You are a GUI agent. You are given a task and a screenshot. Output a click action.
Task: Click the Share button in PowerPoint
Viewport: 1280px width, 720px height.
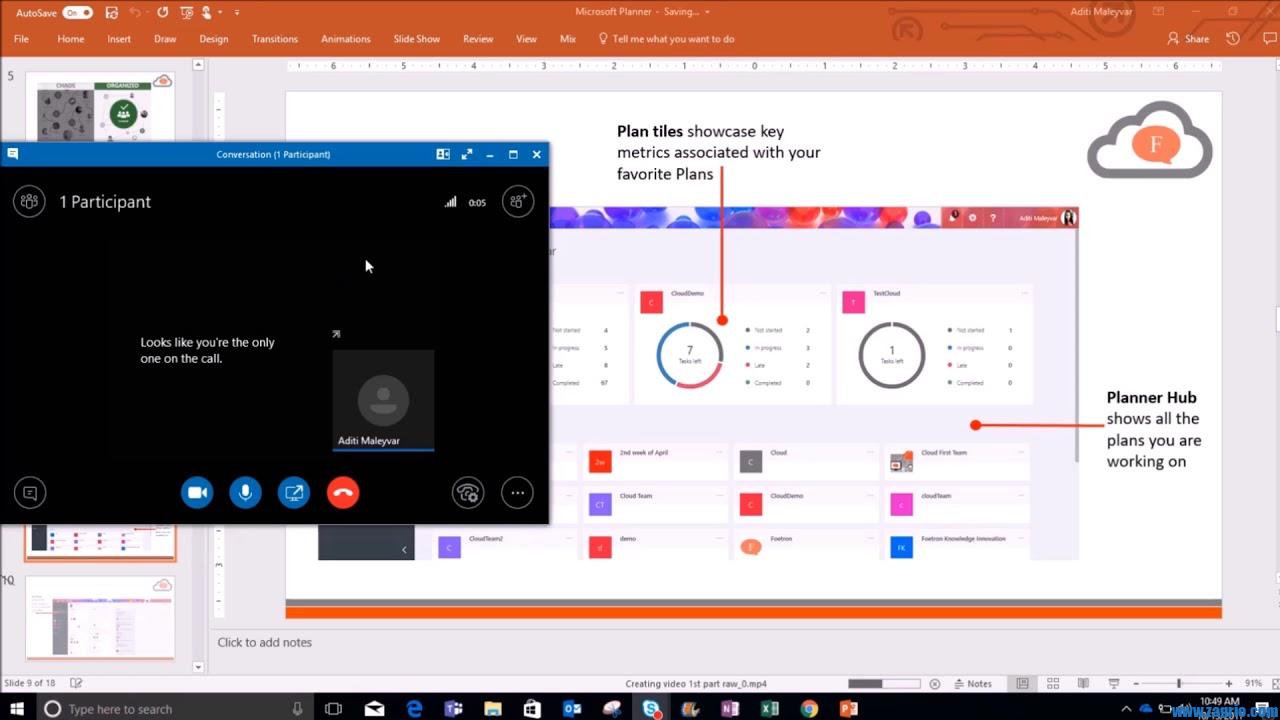(1188, 39)
